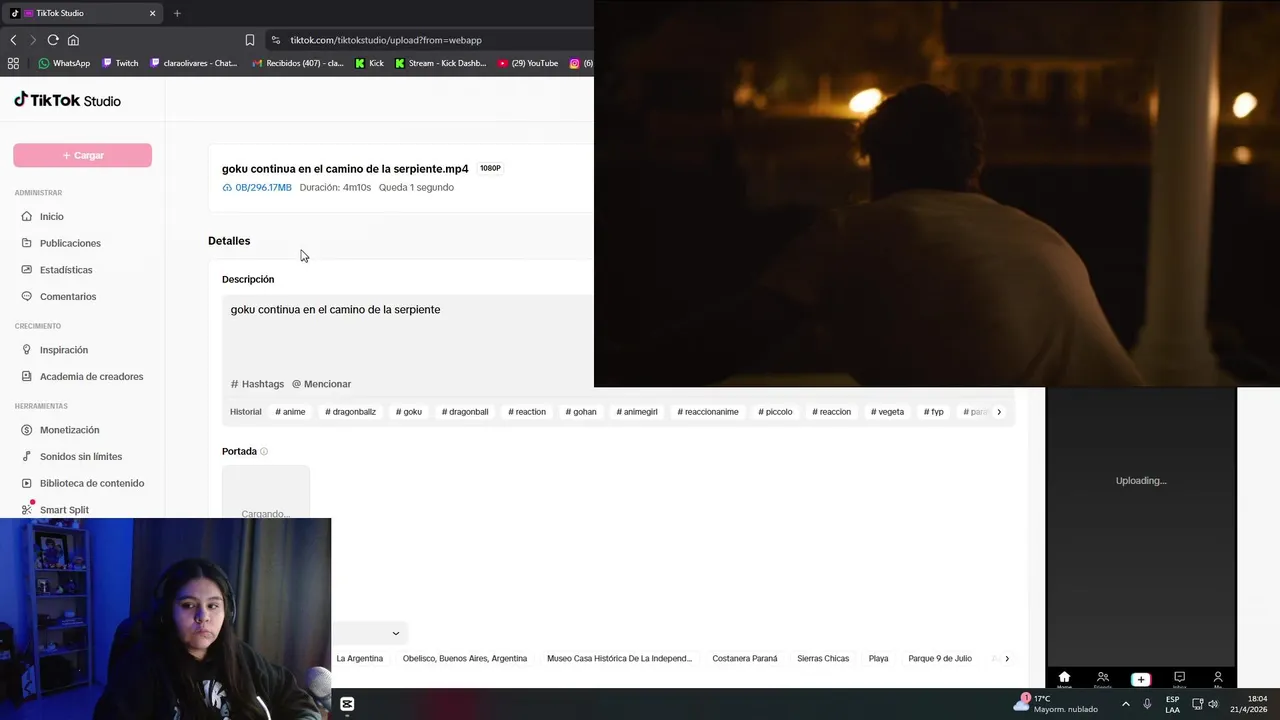Click the Estadísticas chart icon

(27, 270)
